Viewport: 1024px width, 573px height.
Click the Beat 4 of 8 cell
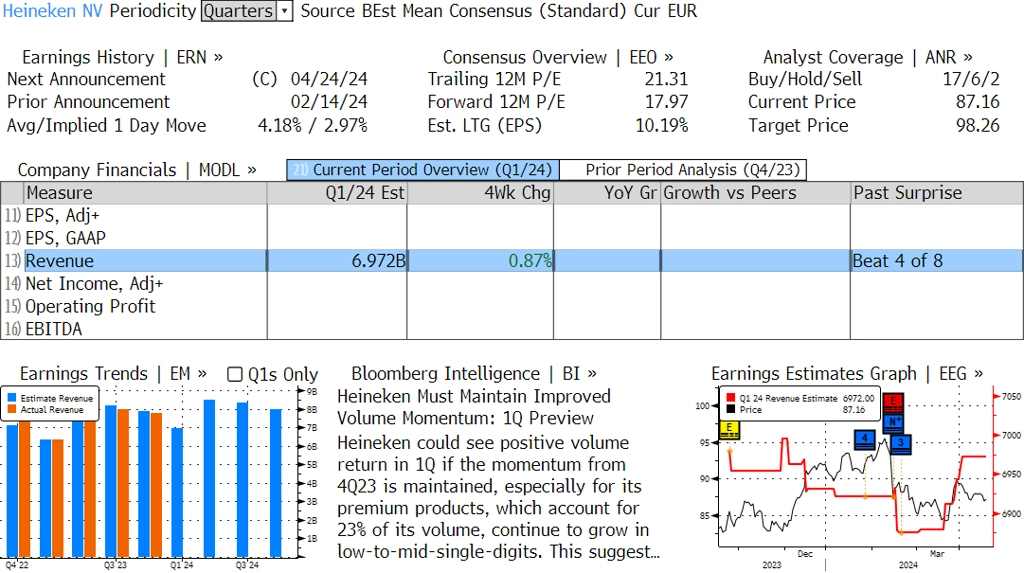tap(937, 261)
